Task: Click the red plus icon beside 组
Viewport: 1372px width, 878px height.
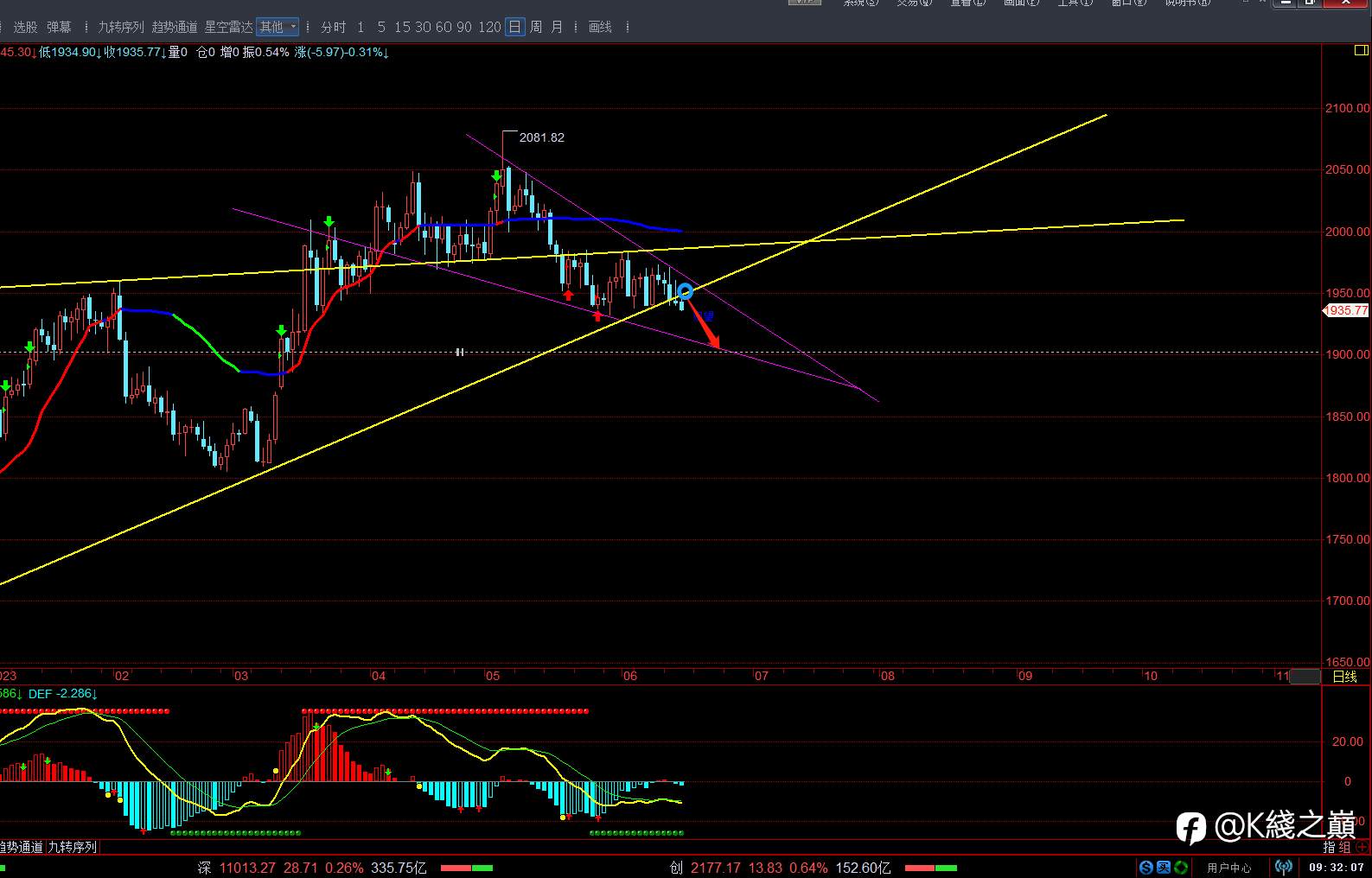Action: (1362, 848)
